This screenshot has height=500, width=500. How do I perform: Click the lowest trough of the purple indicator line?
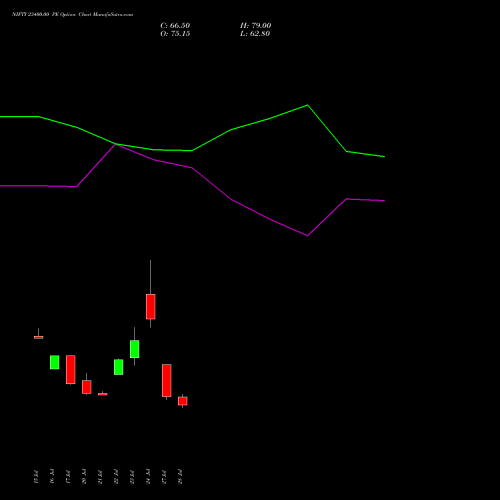[307, 236]
